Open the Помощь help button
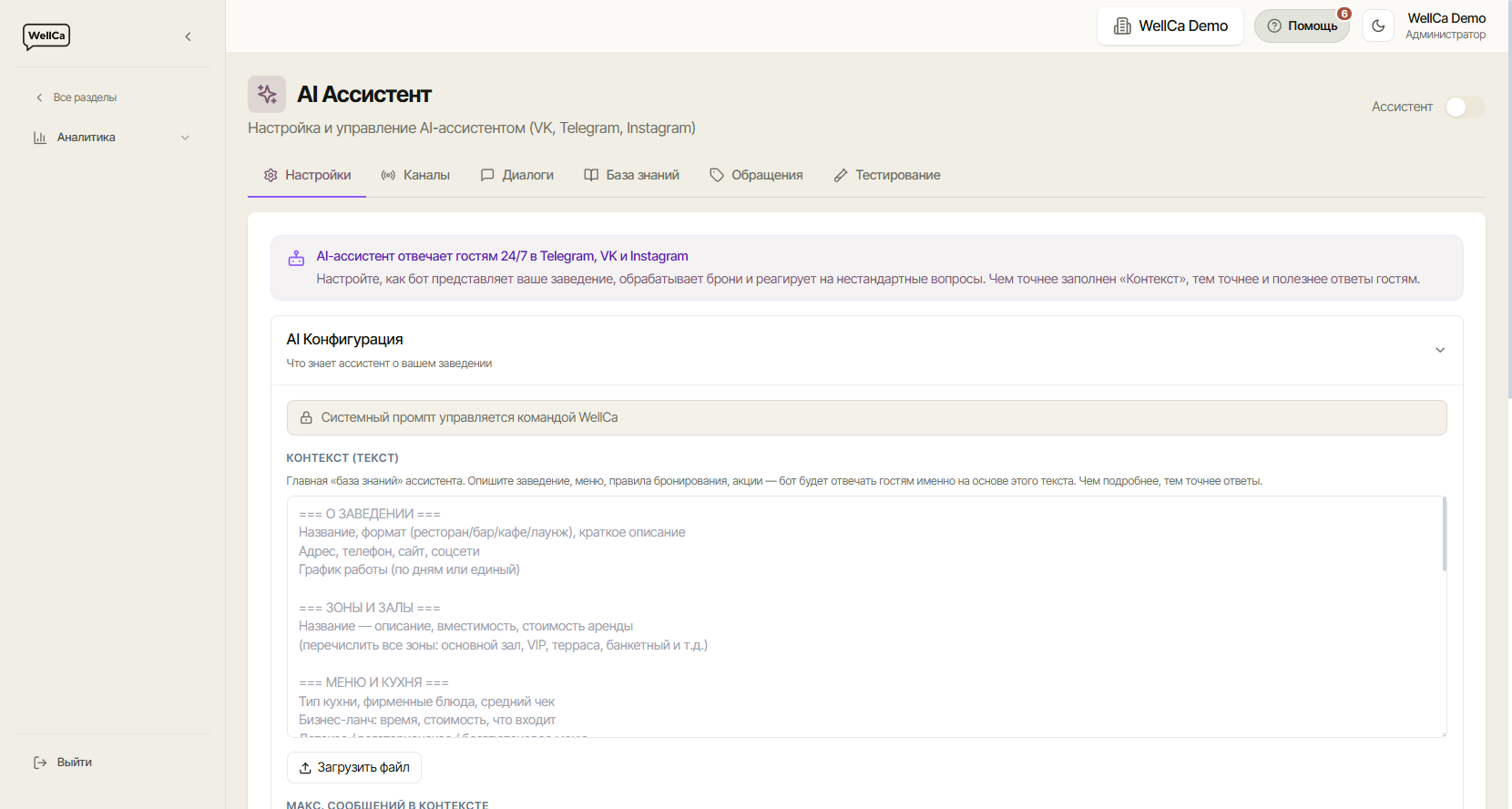 point(1302,26)
